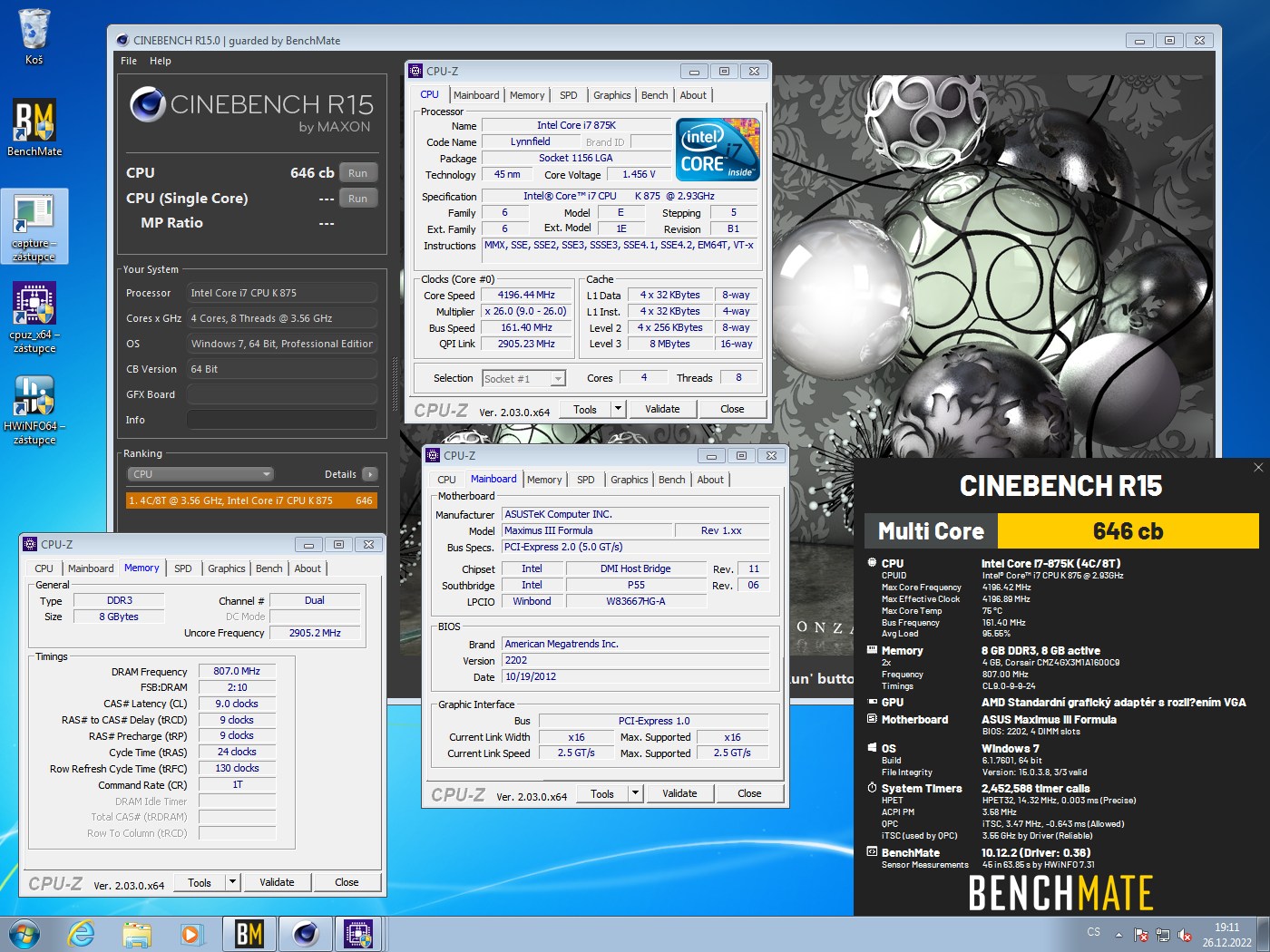Click Close in the Mainboard CPU-Z window
The width and height of the screenshot is (1270, 952).
[749, 793]
